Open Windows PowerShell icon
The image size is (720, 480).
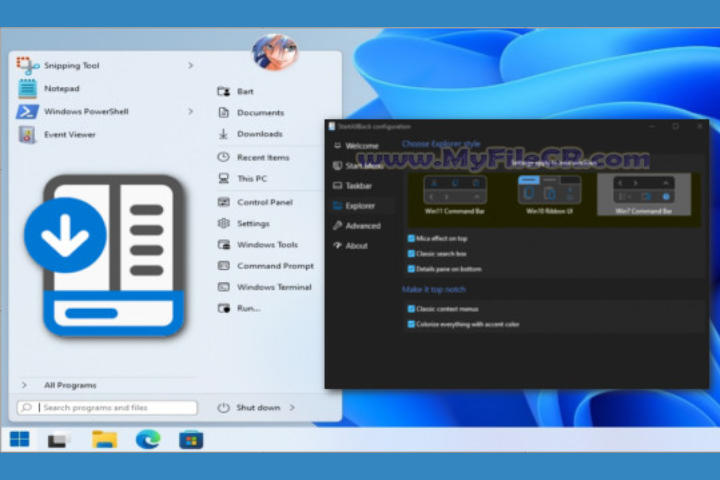pos(27,112)
